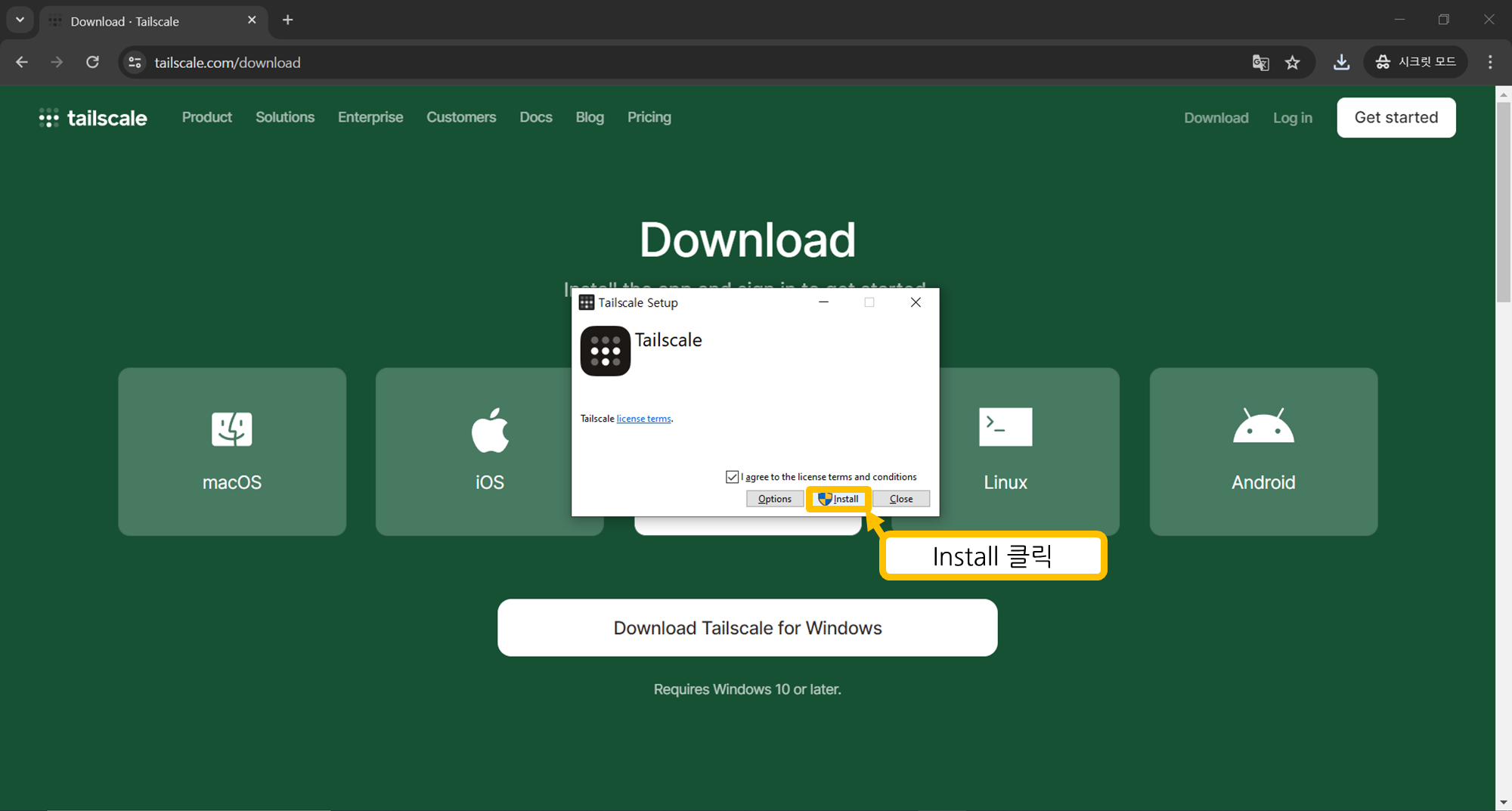
Task: Click Tailscale Setup title bar icon
Action: (587, 302)
